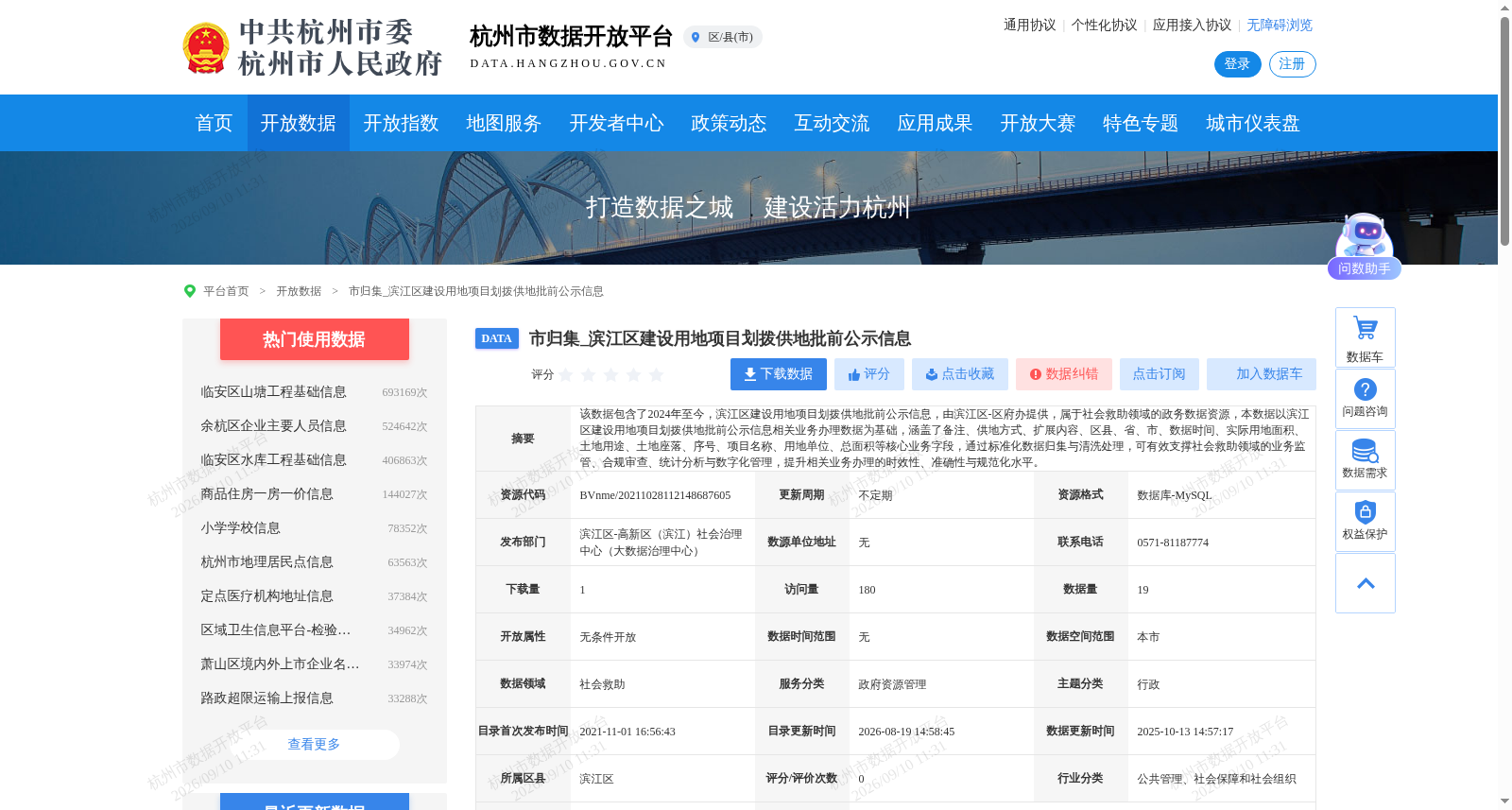Click the back-to-top up arrow
Image resolution: width=1512 pixels, height=810 pixels.
point(1366,583)
